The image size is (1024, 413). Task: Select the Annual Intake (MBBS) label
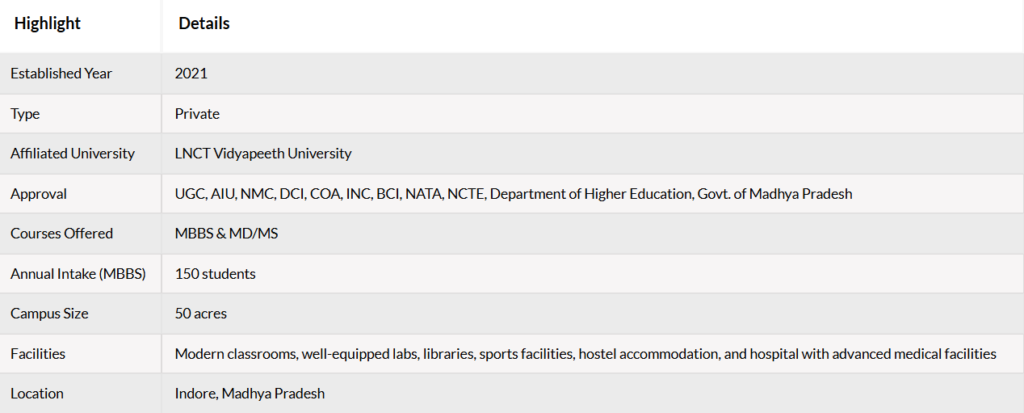[78, 274]
